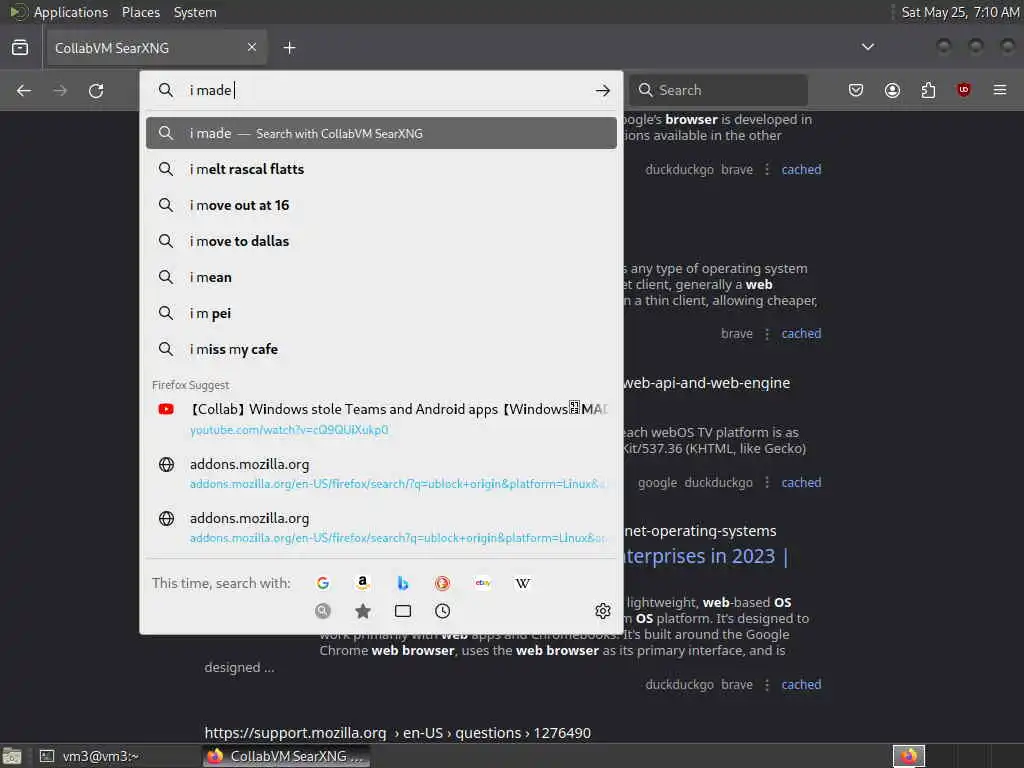The image size is (1024, 768).
Task: Open 'cached' link beside google duckduckgo
Action: pyautogui.click(x=801, y=483)
